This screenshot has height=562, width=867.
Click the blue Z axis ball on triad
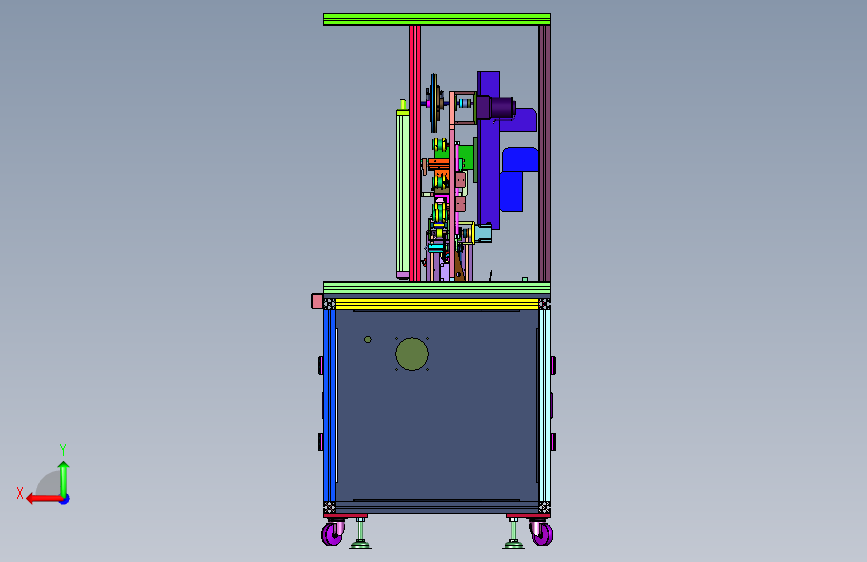click(65, 499)
